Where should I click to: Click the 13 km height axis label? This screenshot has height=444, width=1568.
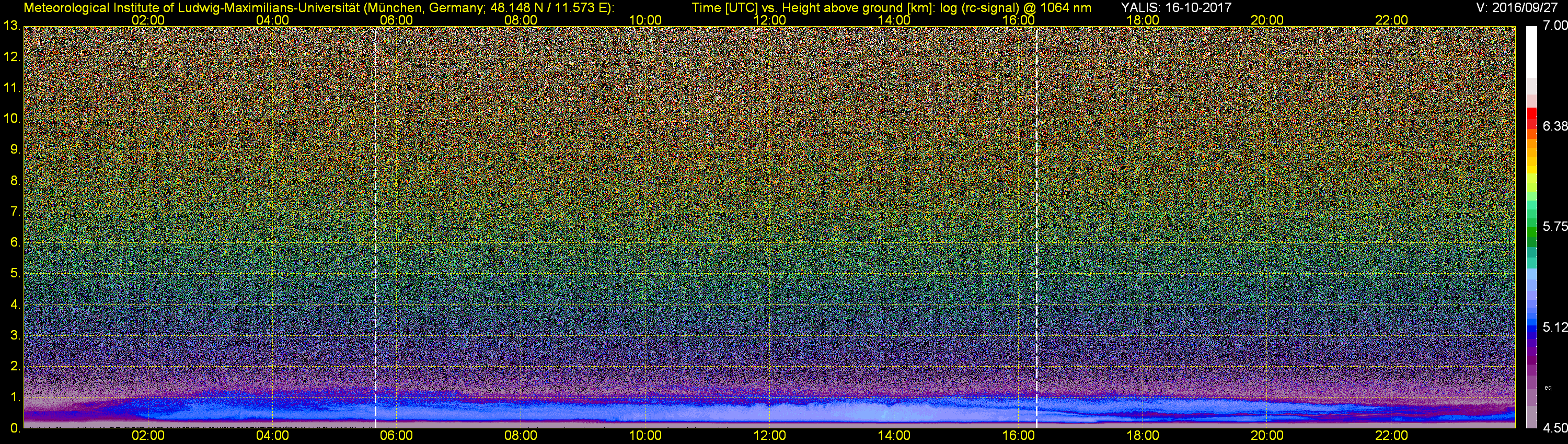(x=11, y=26)
